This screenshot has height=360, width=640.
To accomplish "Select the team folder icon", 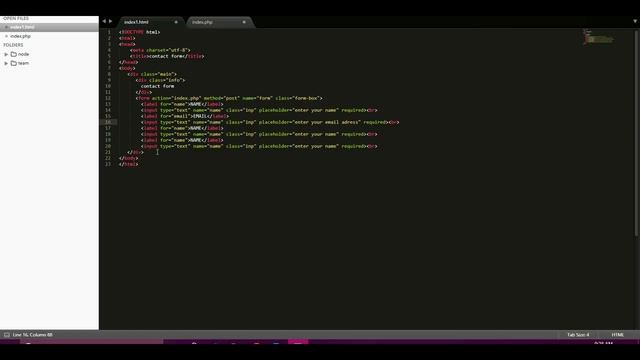I will (13, 63).
